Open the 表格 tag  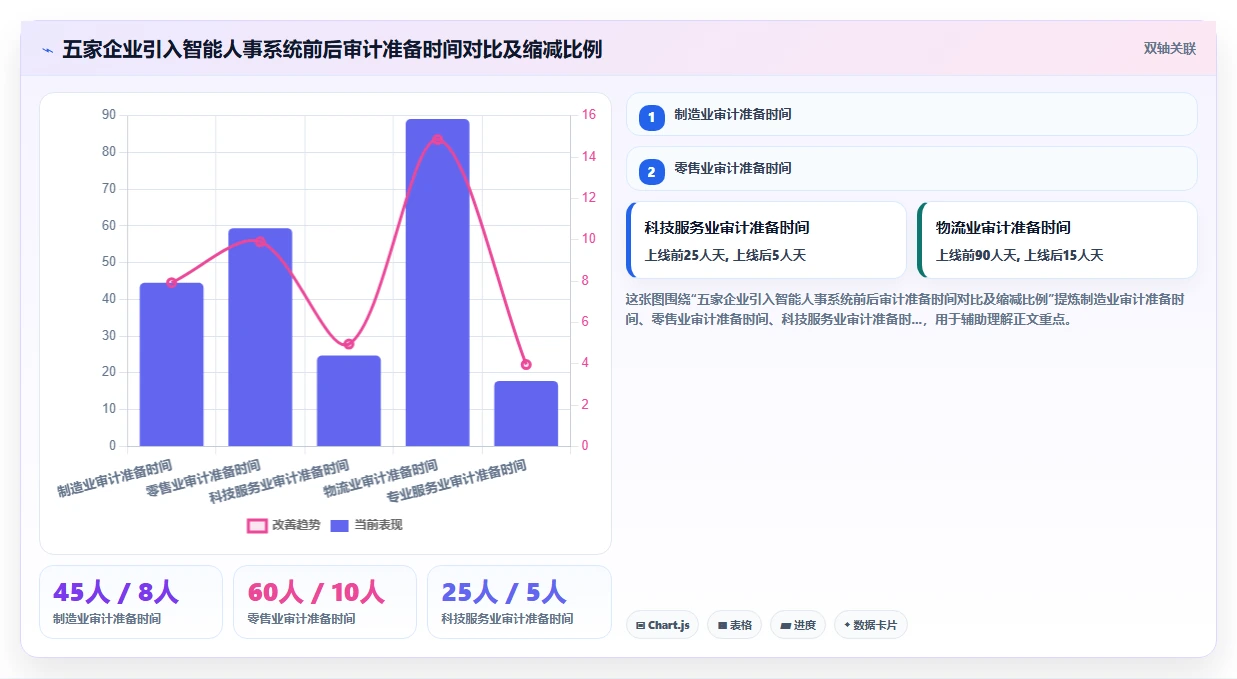point(734,625)
